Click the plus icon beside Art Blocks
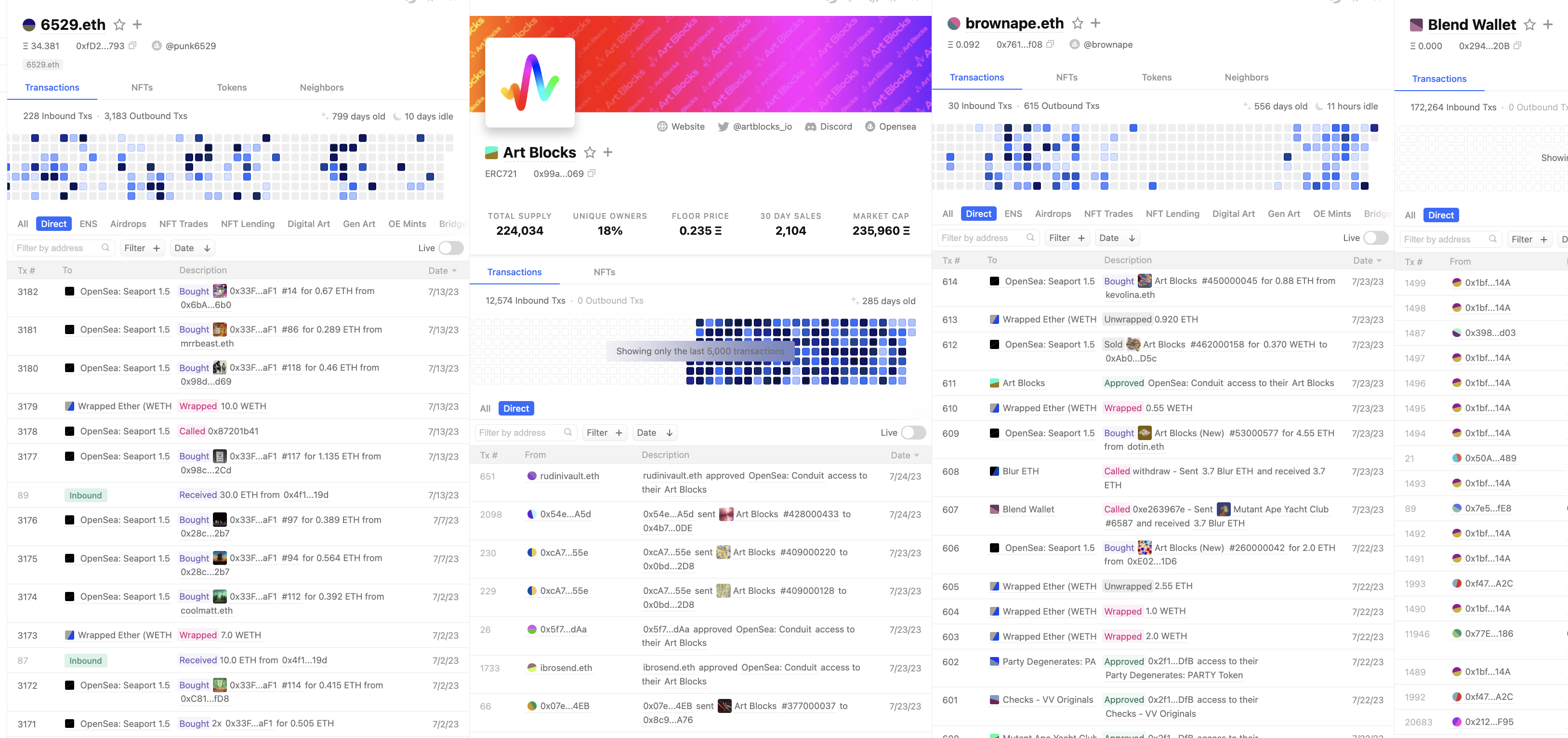 click(608, 152)
